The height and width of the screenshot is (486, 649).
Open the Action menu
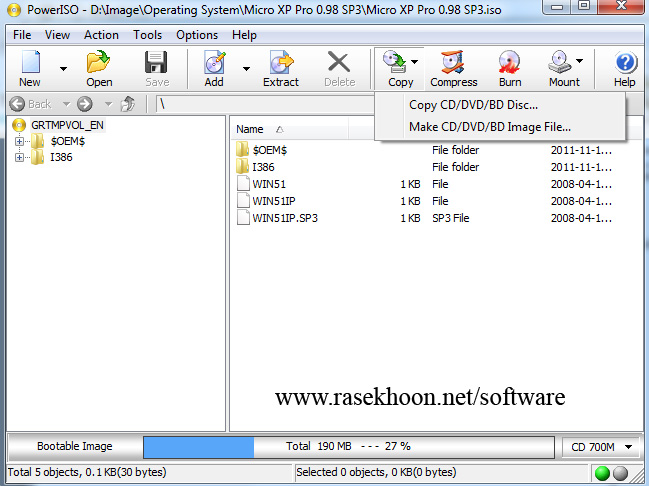[x=101, y=35]
